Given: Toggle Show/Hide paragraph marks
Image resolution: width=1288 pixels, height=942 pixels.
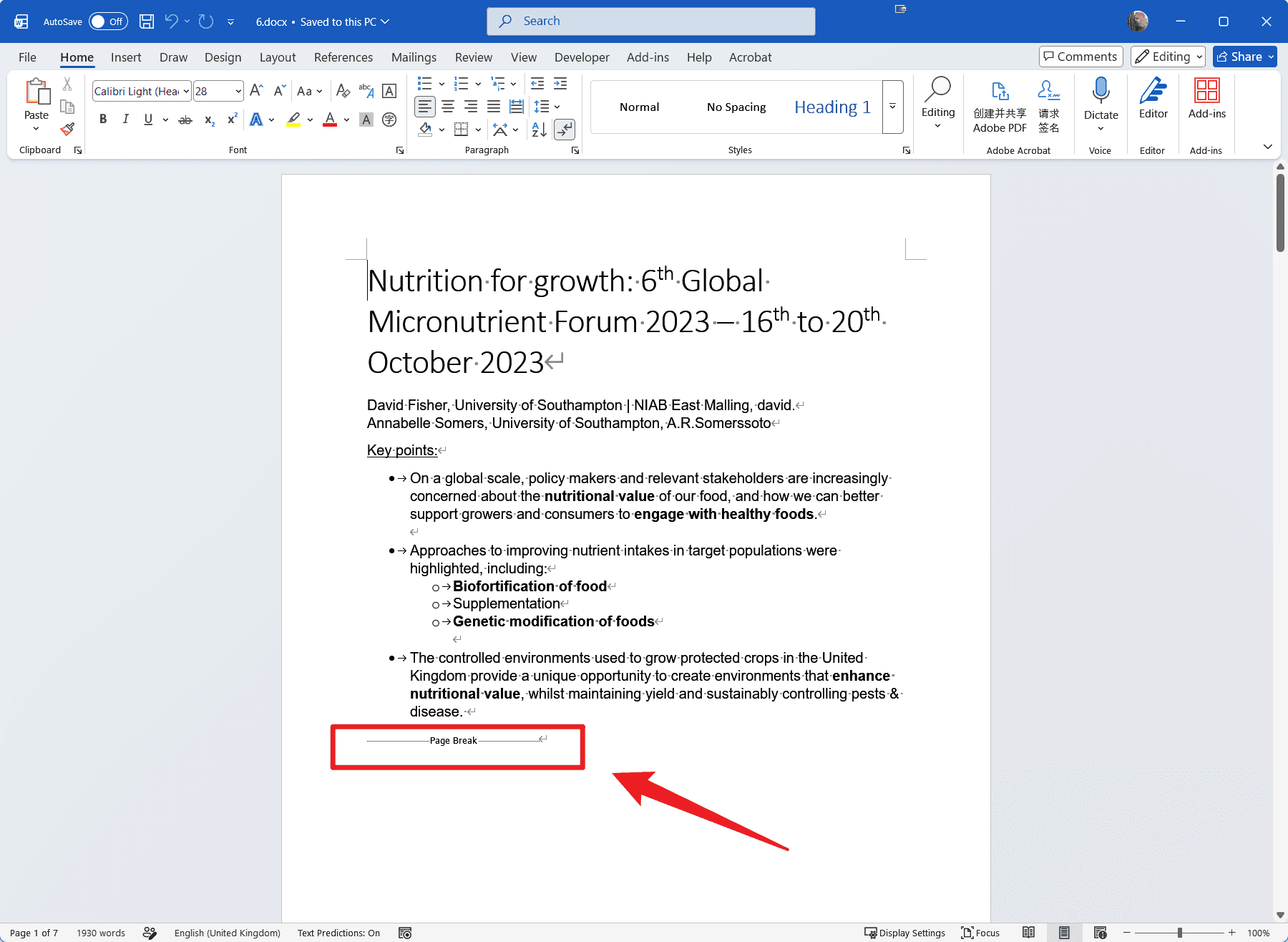Looking at the screenshot, I should click(x=565, y=130).
